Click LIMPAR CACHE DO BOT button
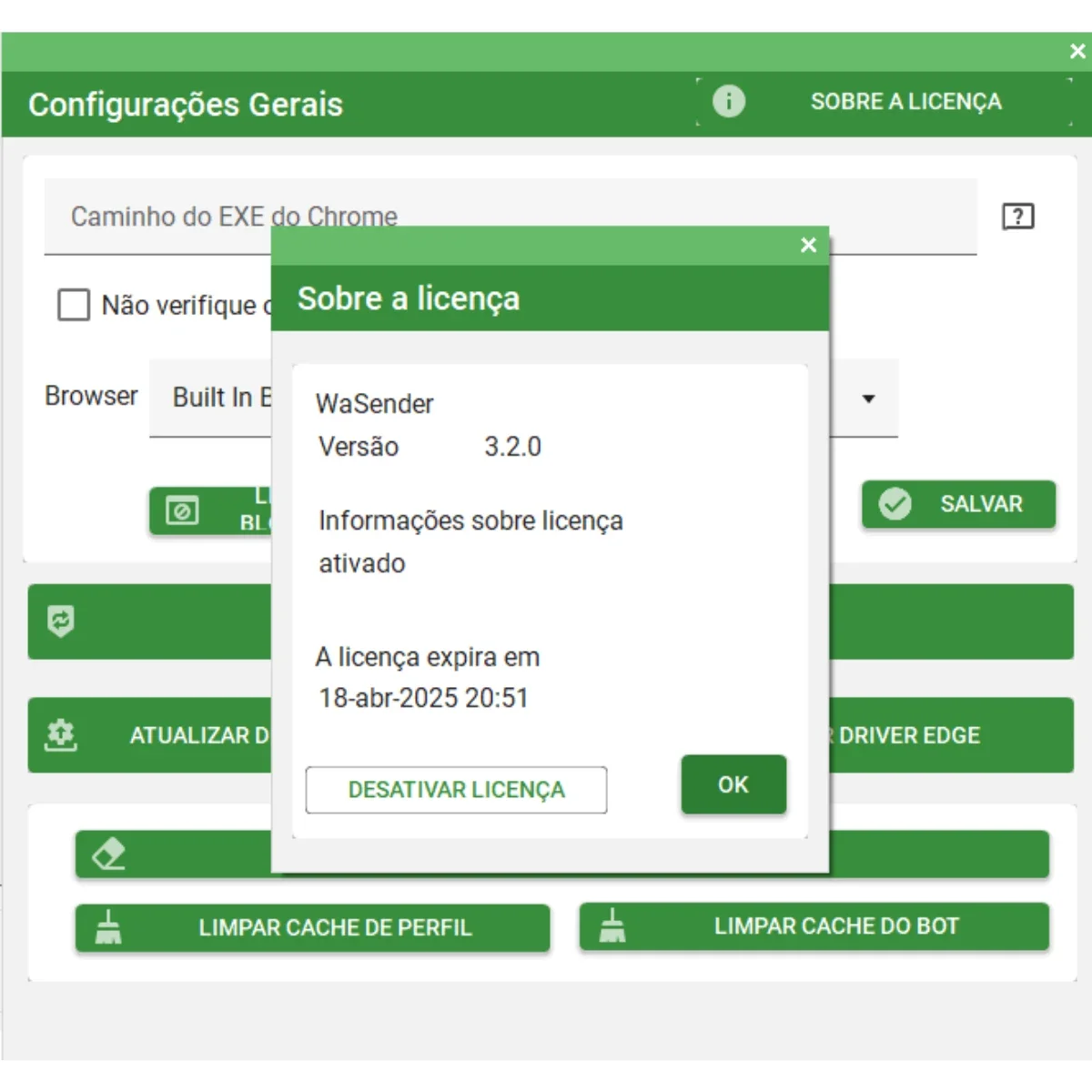Image resolution: width=1092 pixels, height=1092 pixels. point(814,926)
